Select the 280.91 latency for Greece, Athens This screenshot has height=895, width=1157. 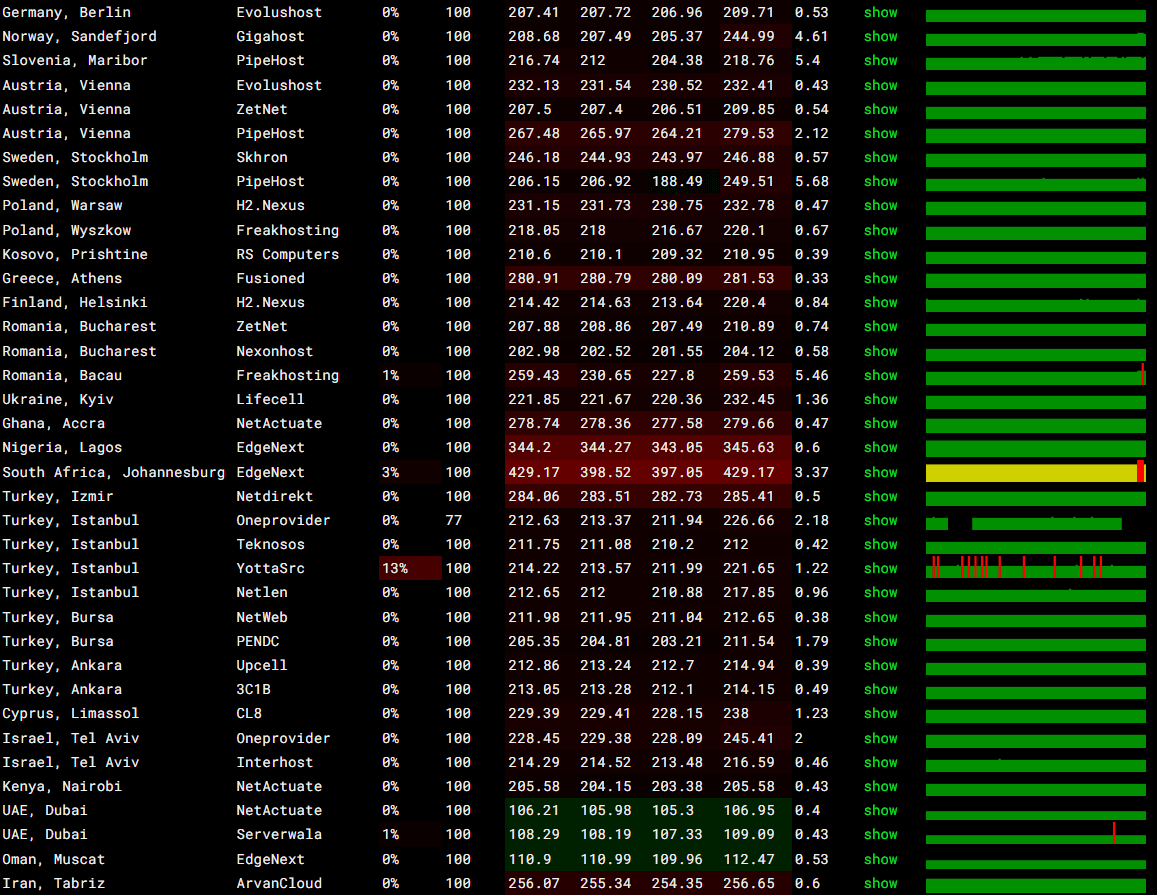coord(533,278)
